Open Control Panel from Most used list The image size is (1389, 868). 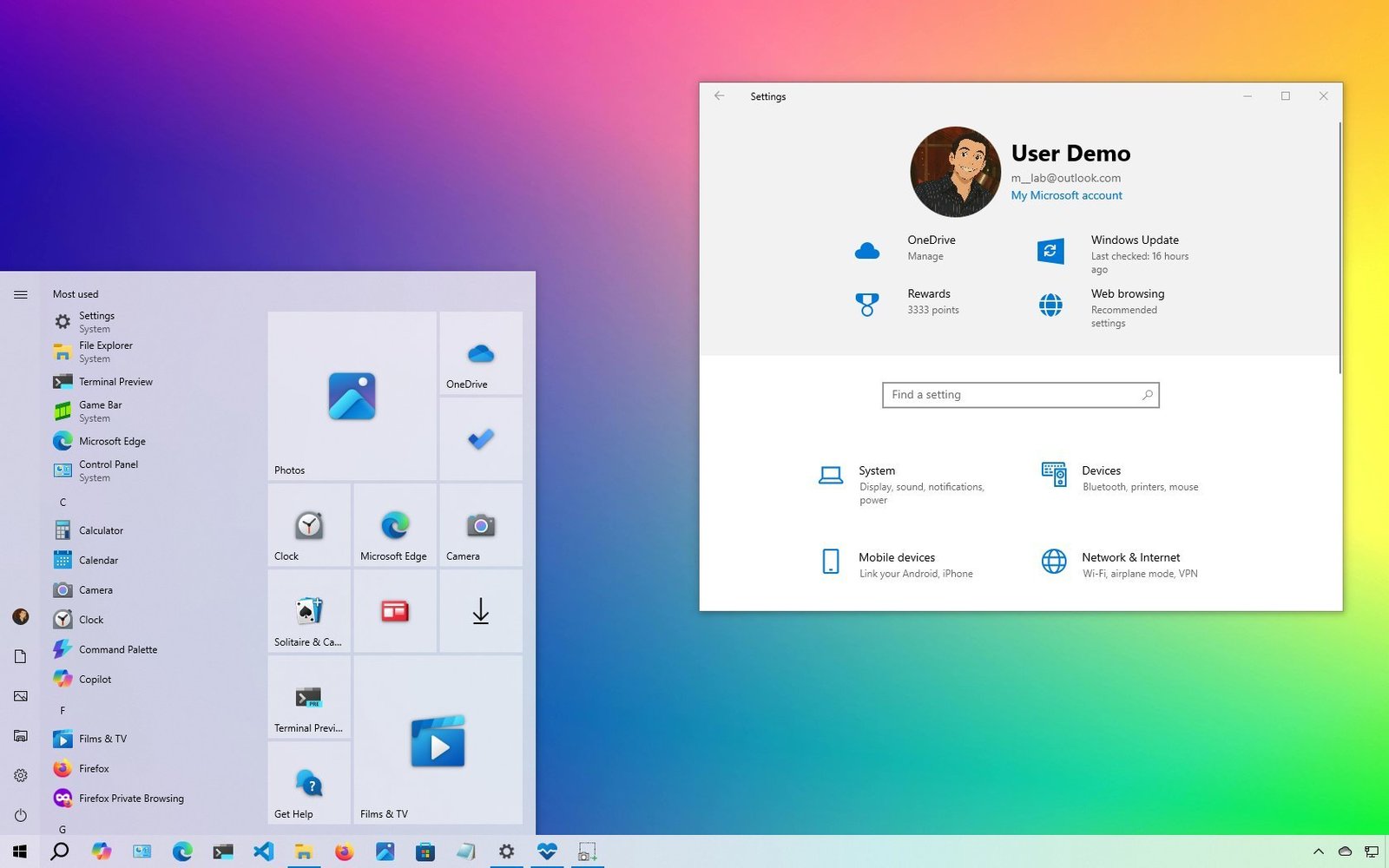pyautogui.click(x=108, y=470)
